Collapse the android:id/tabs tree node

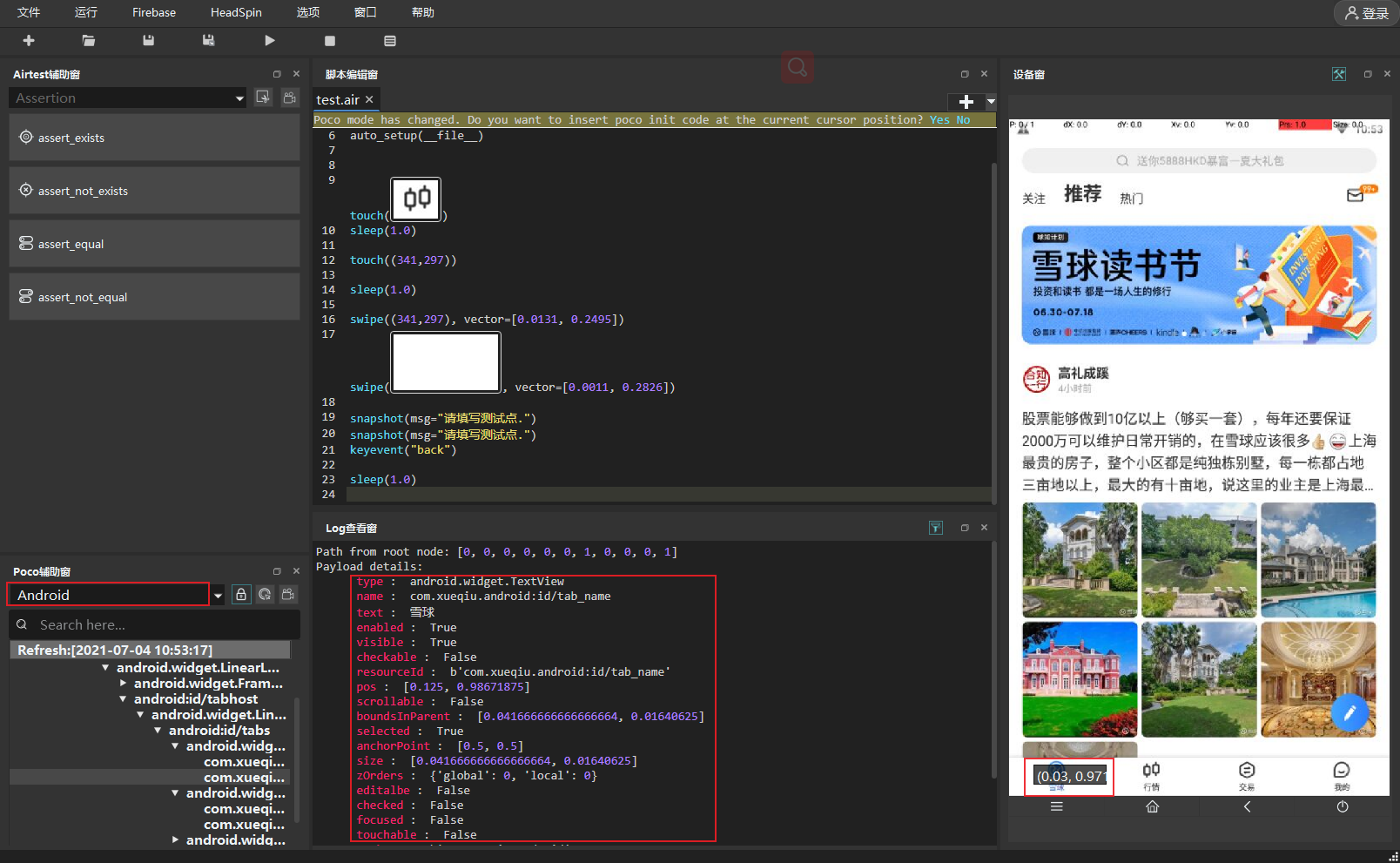pos(158,731)
